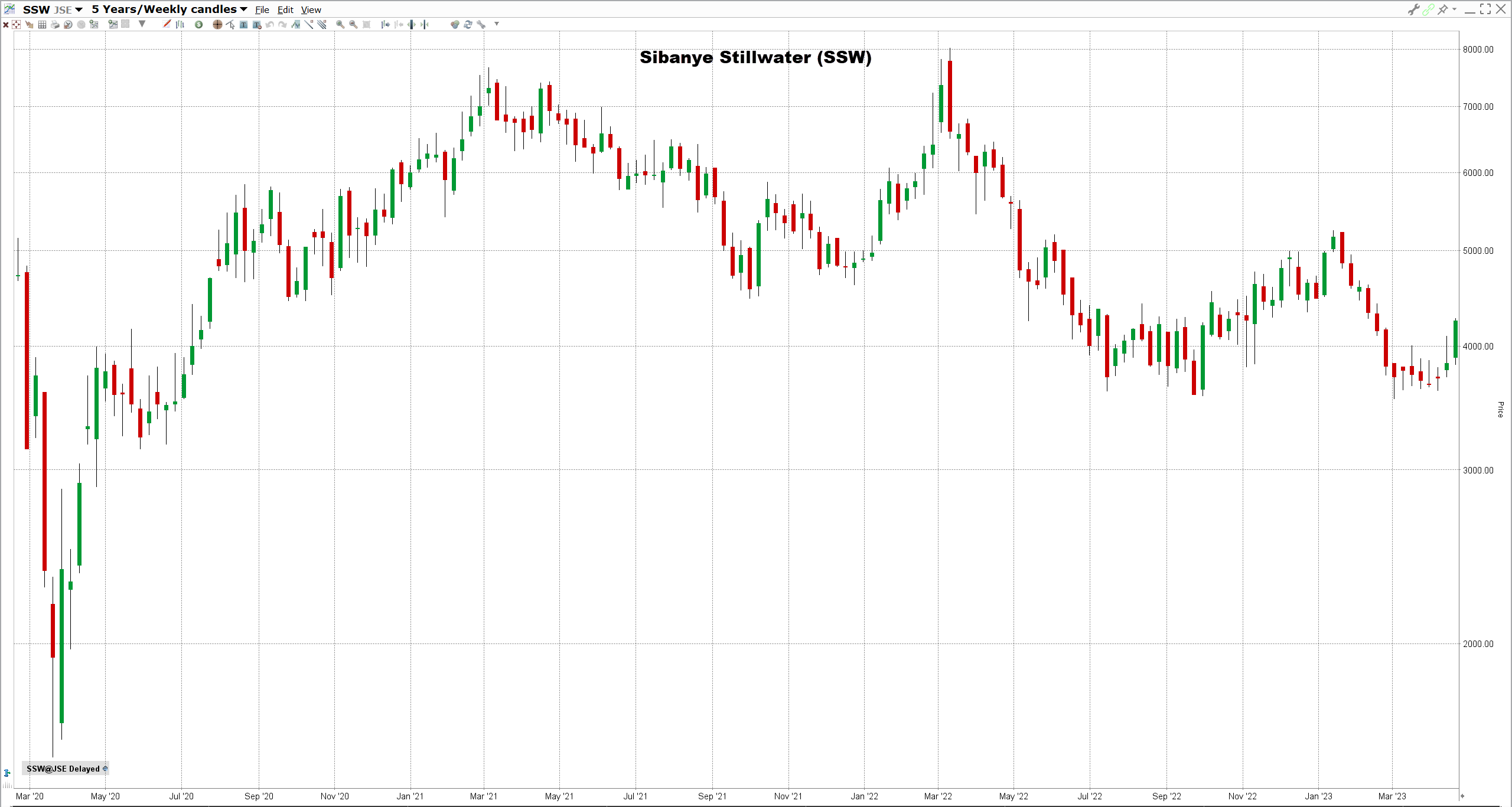Select the pointing hand arrow tool
Viewport: 1512px width, 807px height.
[29, 24]
